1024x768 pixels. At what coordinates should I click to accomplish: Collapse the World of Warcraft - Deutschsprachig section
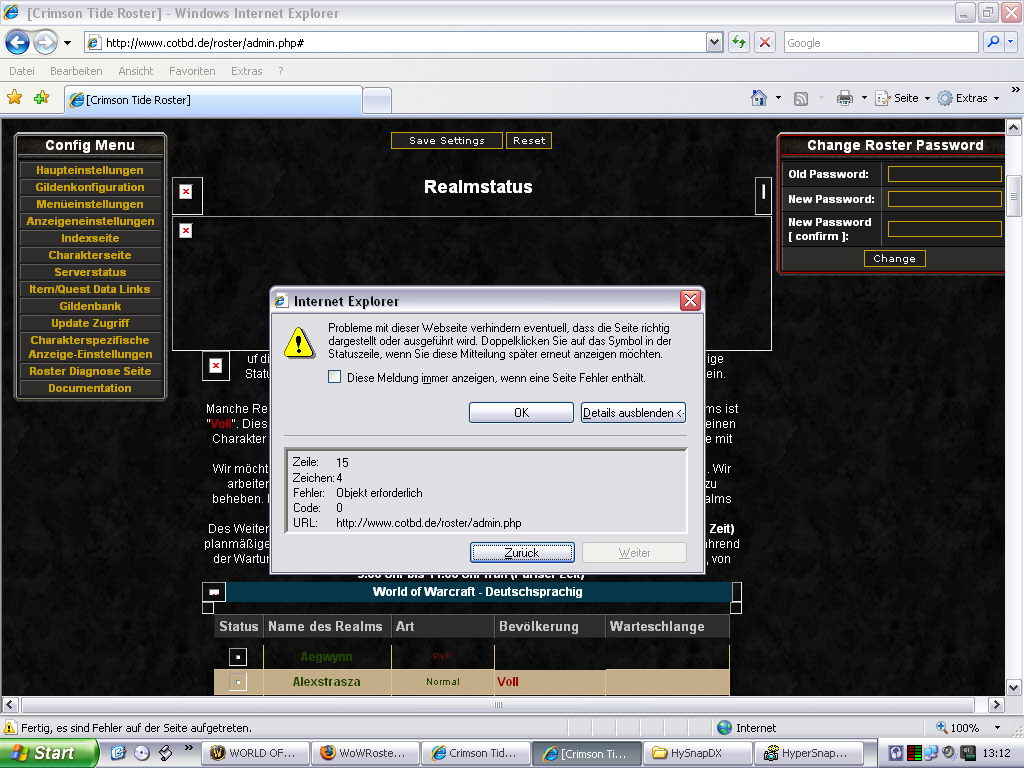tap(214, 592)
